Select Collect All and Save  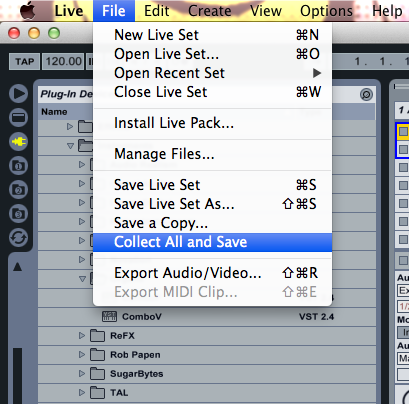coord(213,242)
